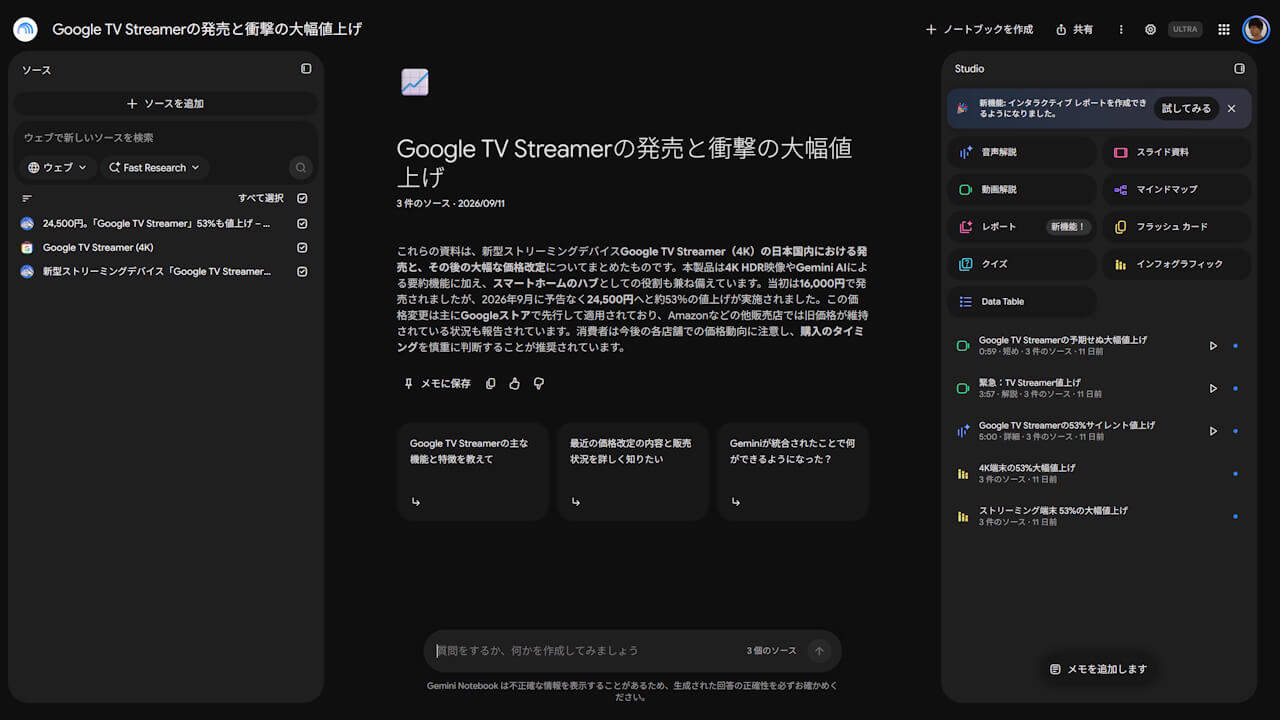Open the 24,500円「Google TV Streamer」source
The image size is (1280, 720).
157,223
